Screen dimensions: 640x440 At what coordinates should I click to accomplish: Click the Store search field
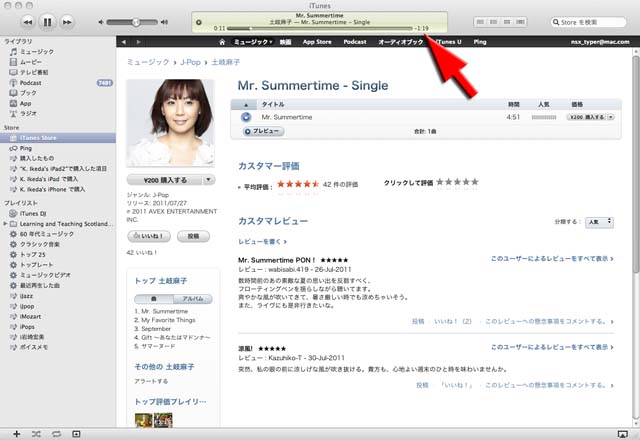point(588,22)
